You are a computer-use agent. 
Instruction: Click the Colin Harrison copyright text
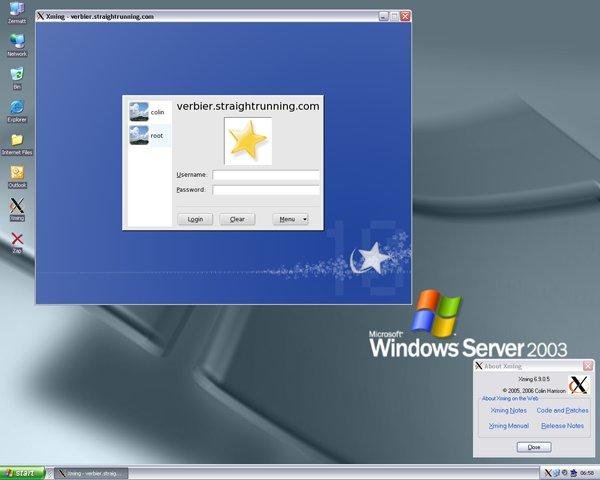(x=534, y=391)
